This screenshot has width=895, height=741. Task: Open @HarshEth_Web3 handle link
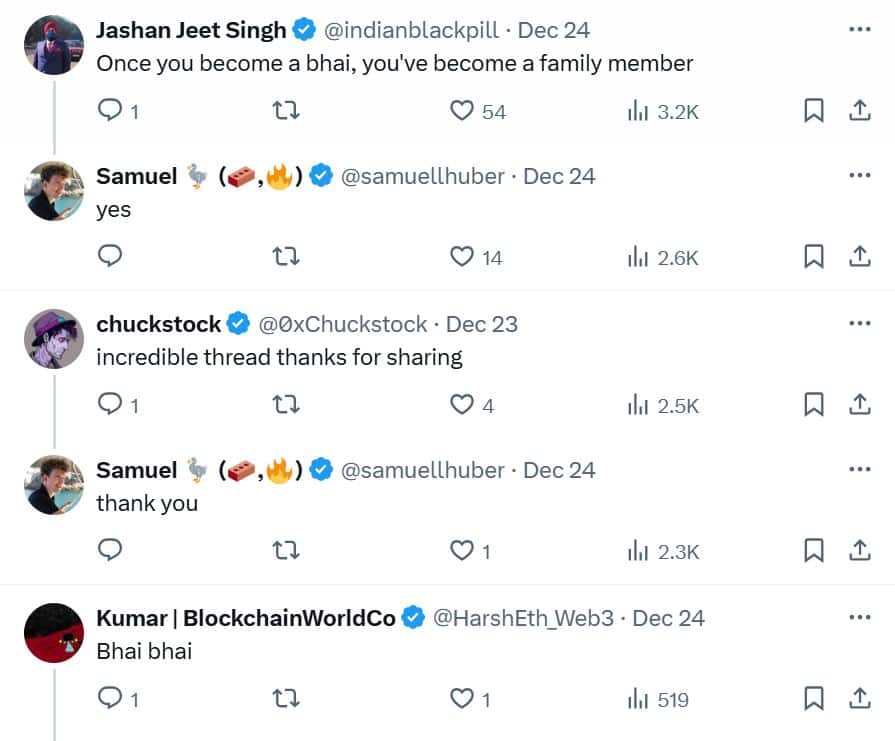(522, 618)
